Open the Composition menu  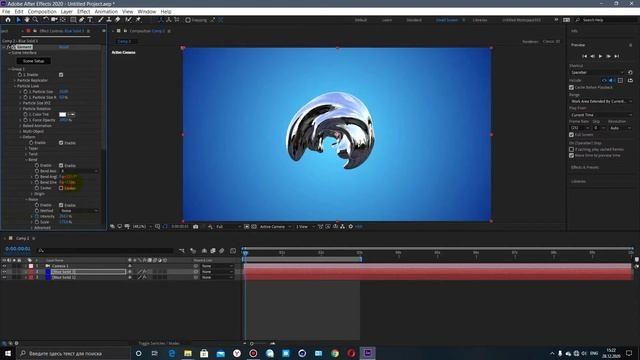42,11
